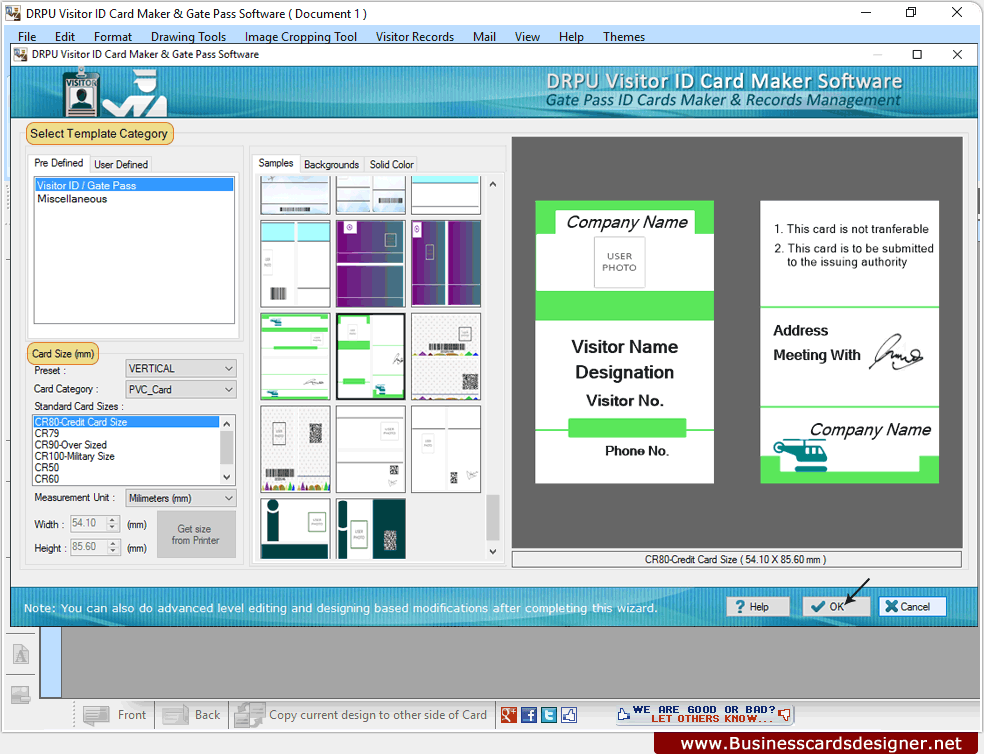Show the Front side of card
This screenshot has width=984, height=754.
[114, 714]
